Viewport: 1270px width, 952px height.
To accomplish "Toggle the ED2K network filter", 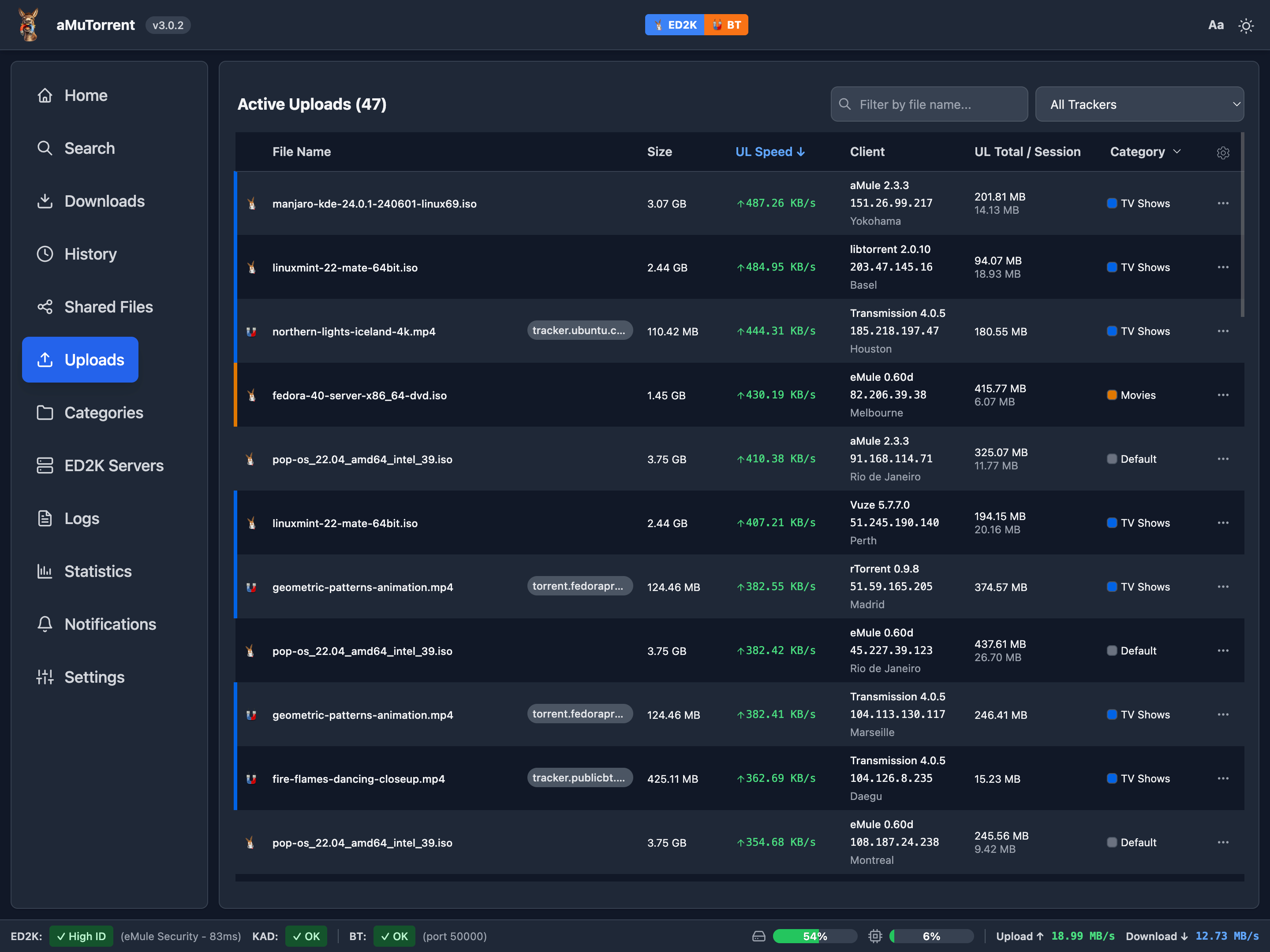I will (675, 25).
